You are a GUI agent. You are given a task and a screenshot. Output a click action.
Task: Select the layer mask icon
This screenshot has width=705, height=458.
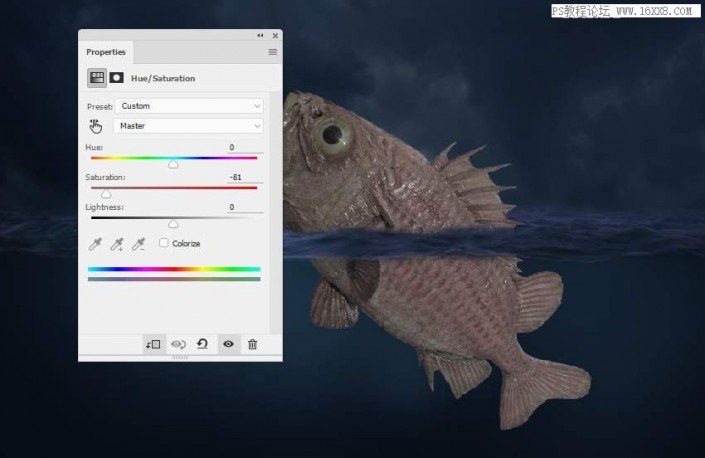click(x=116, y=78)
